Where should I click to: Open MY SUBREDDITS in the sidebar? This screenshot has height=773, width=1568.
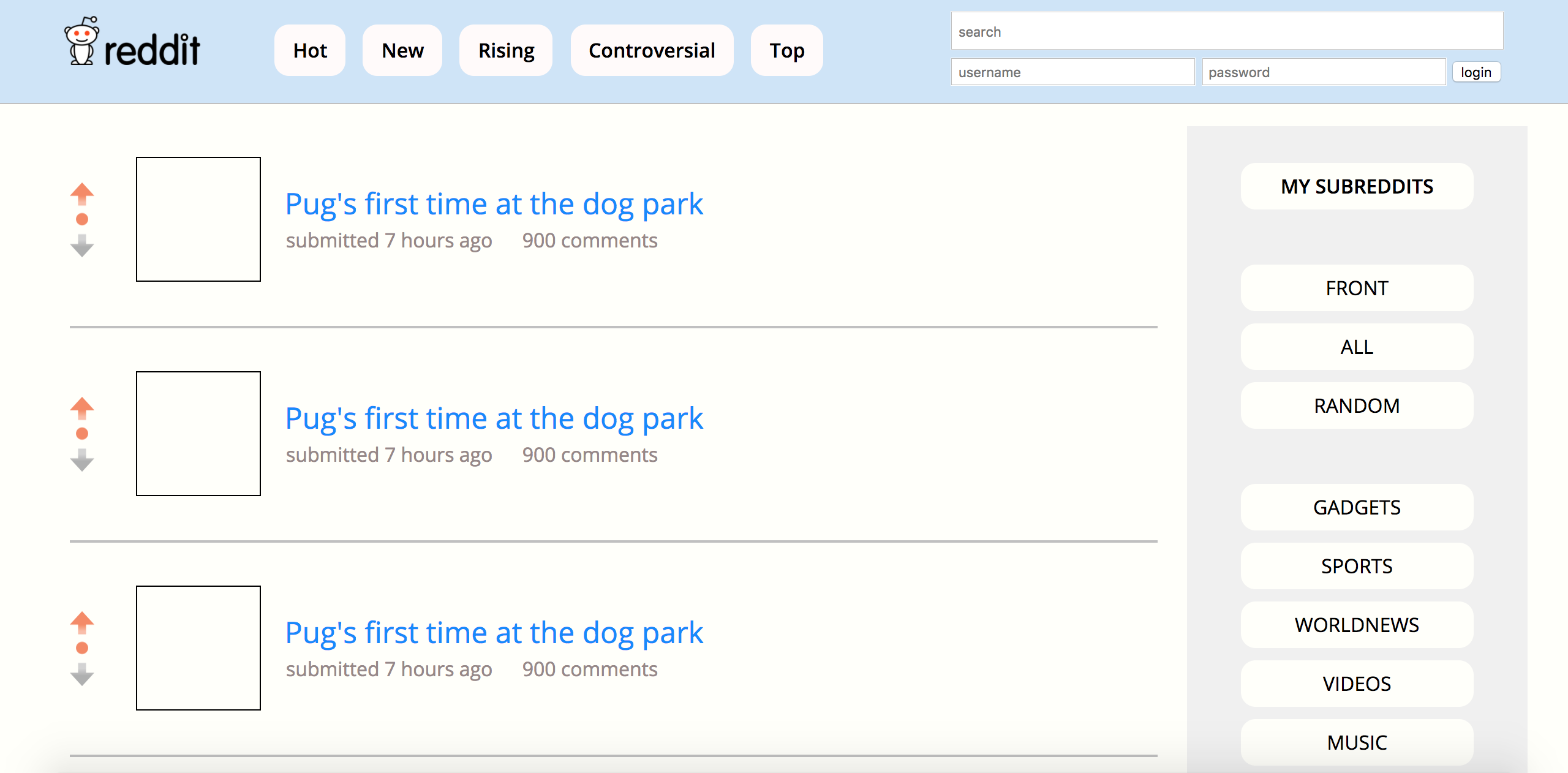click(1357, 186)
